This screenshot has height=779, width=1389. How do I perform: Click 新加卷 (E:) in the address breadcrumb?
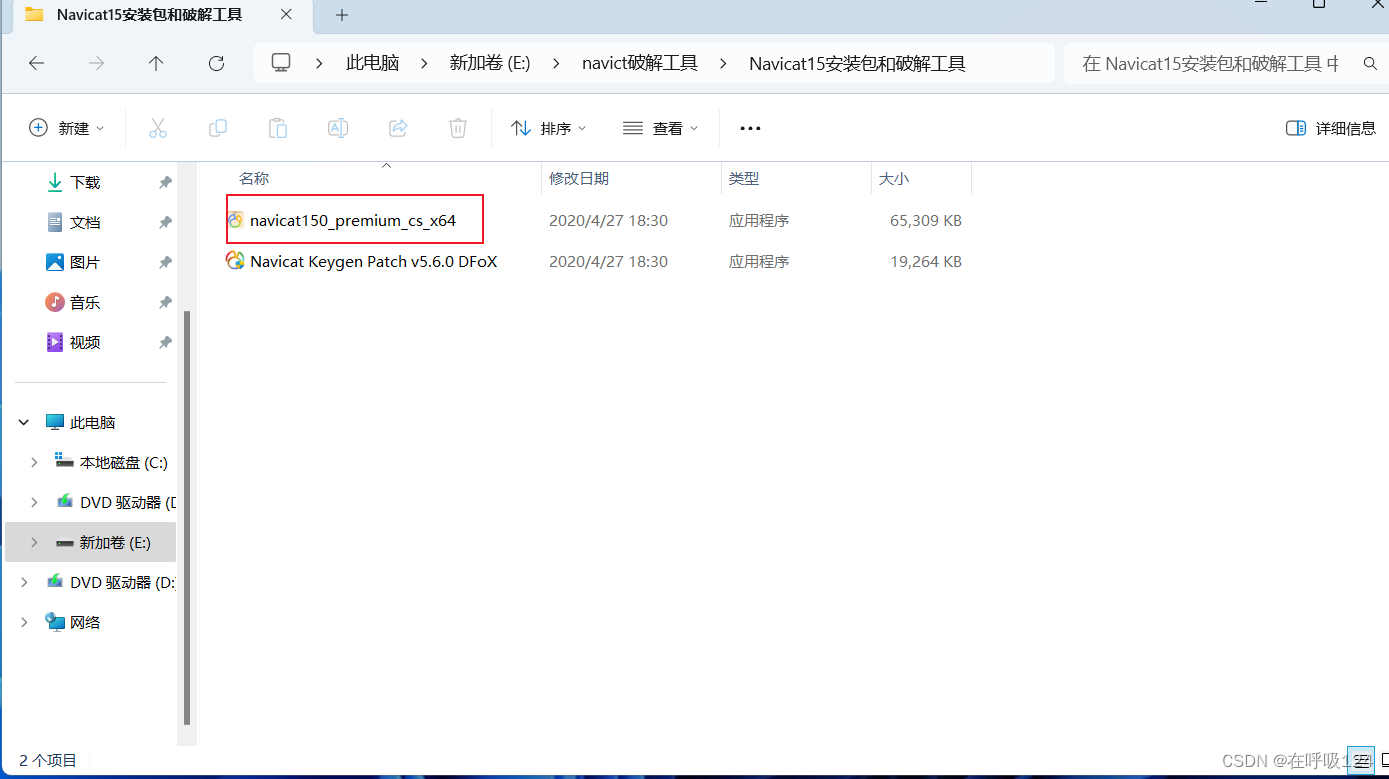(490, 63)
